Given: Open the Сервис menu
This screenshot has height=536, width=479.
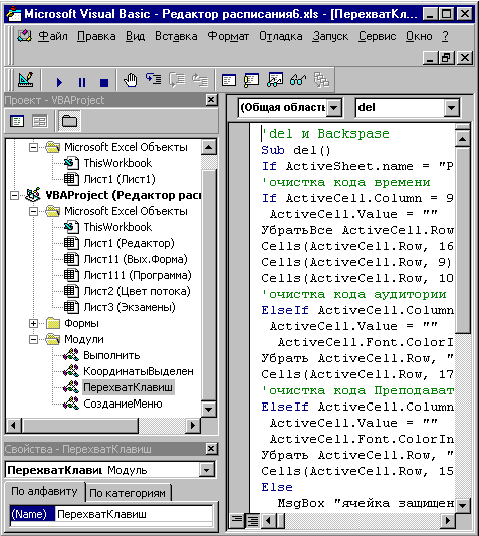Looking at the screenshot, I should [377, 36].
